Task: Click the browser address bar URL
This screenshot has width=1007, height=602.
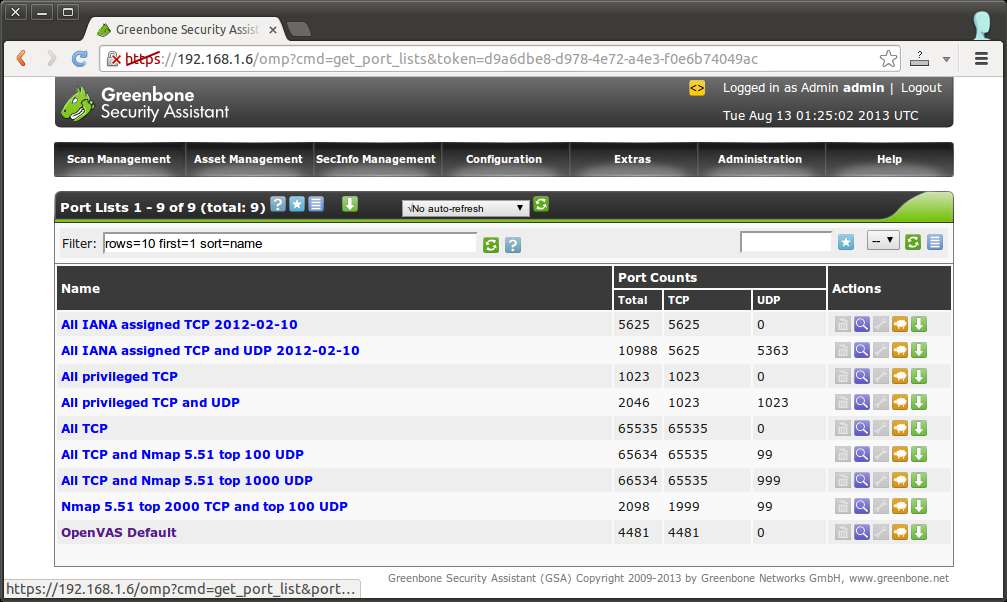Action: pyautogui.click(x=488, y=59)
